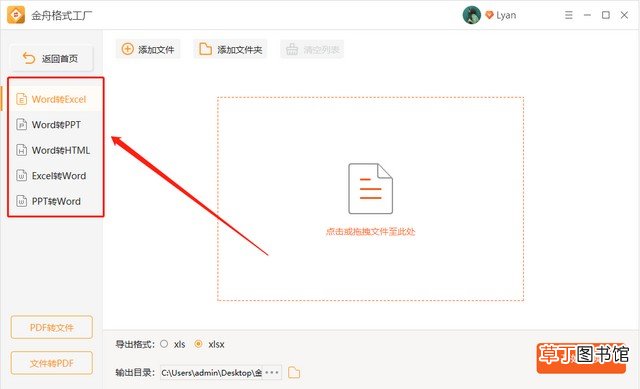
Task: Click the output directory path field
Action: [x=211, y=373]
